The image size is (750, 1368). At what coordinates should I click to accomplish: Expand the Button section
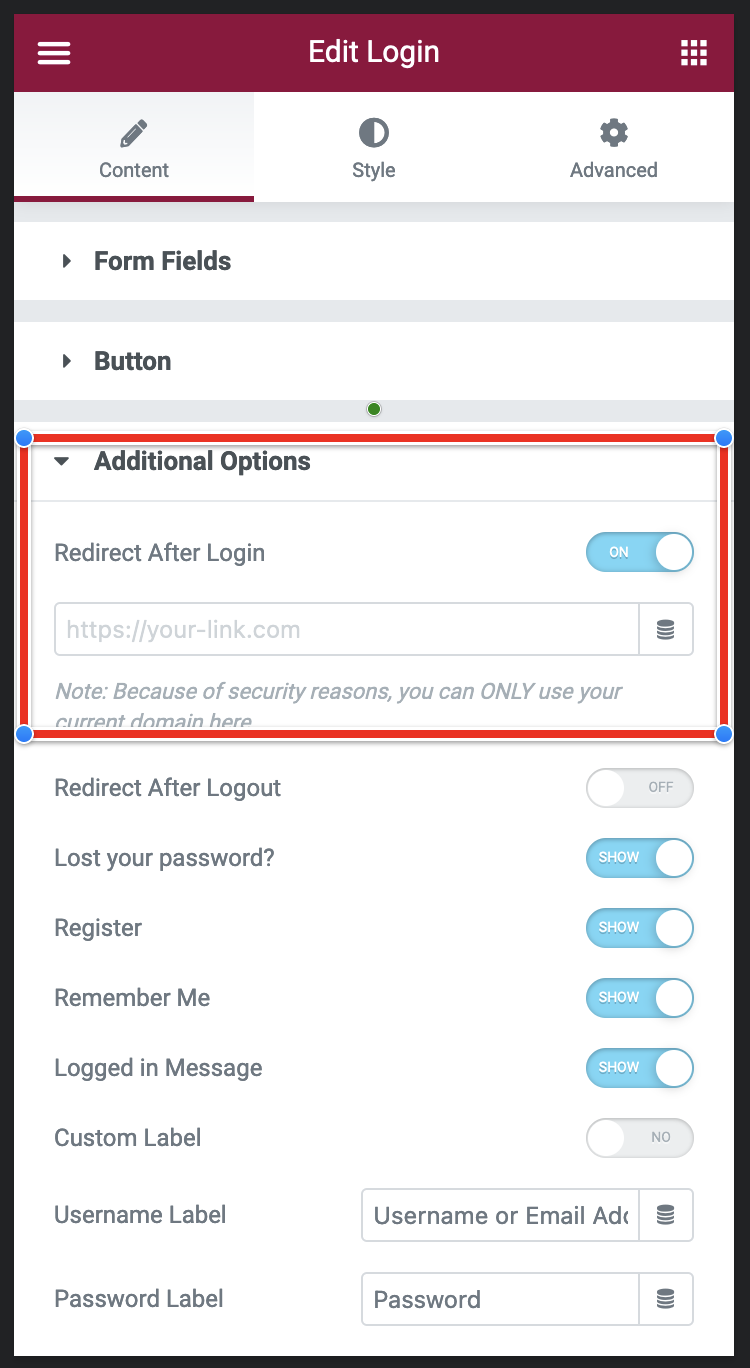(x=132, y=361)
